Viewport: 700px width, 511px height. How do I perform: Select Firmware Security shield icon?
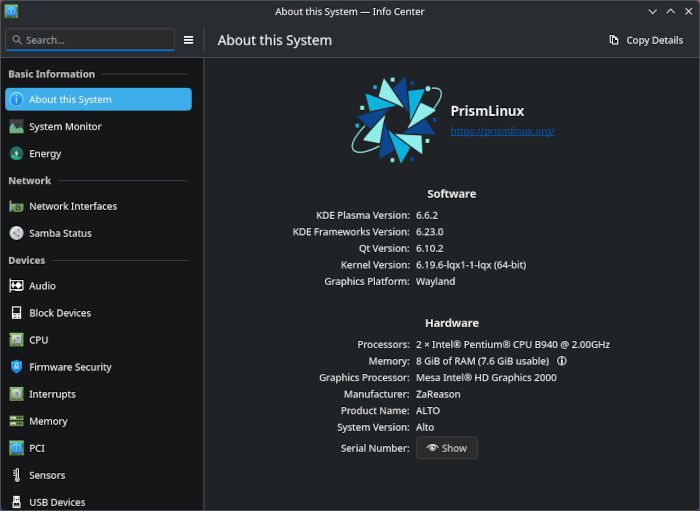tap(17, 367)
